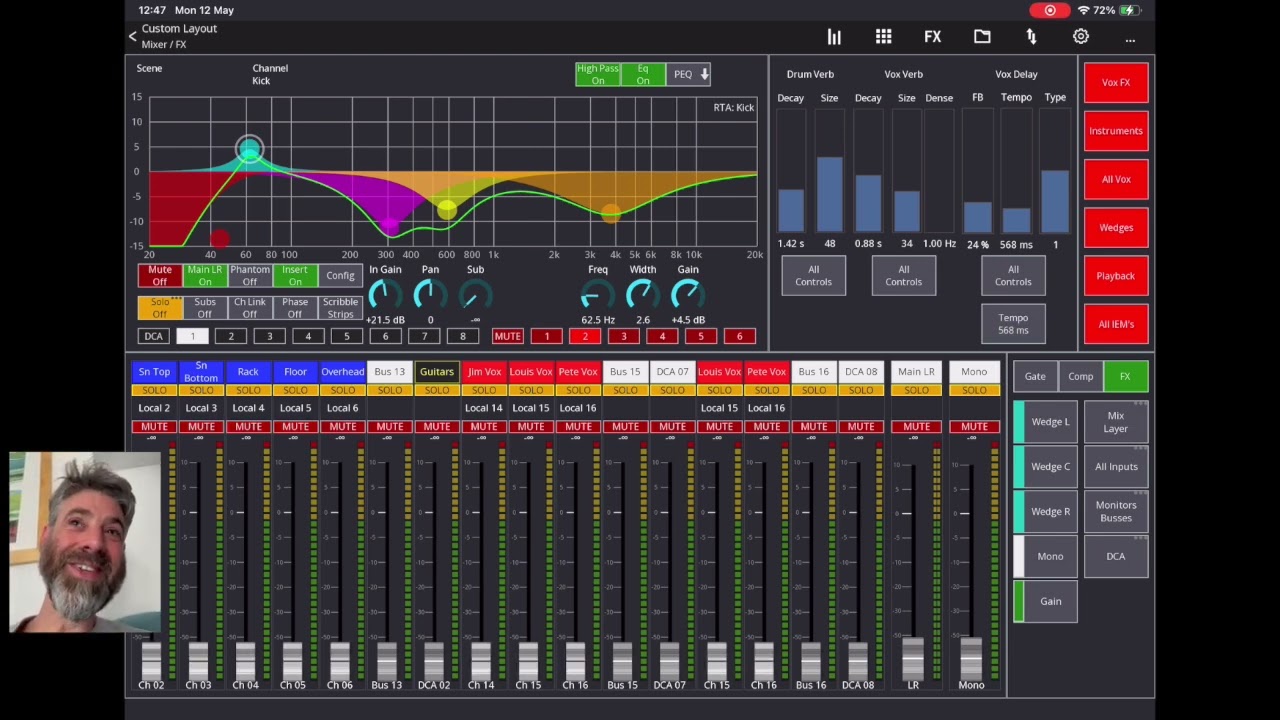This screenshot has width=1280, height=720.
Task: Toggle the Eq On button
Action: (642, 75)
